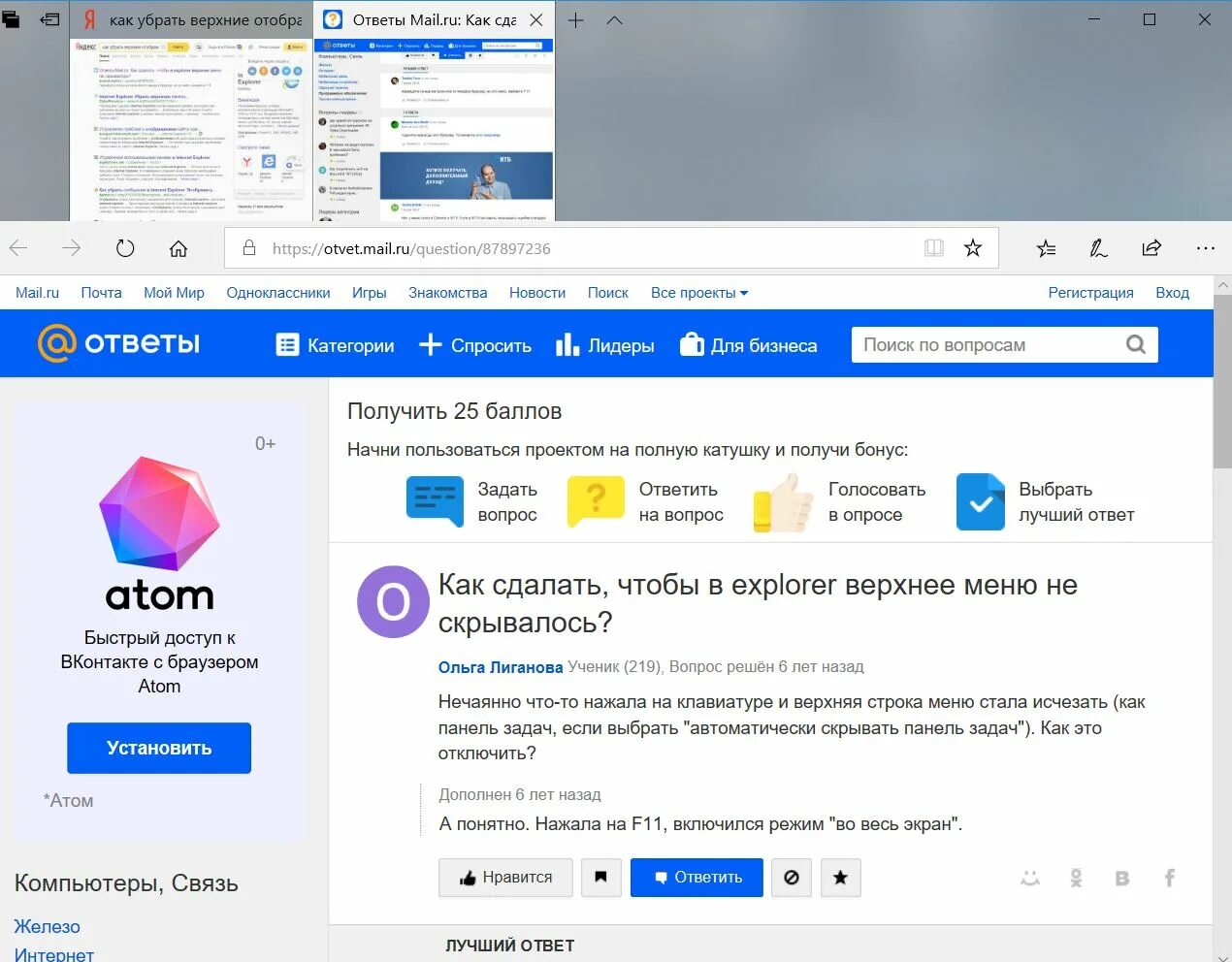Open the Интернет category link
The width and height of the screenshot is (1232, 962).
(53, 954)
